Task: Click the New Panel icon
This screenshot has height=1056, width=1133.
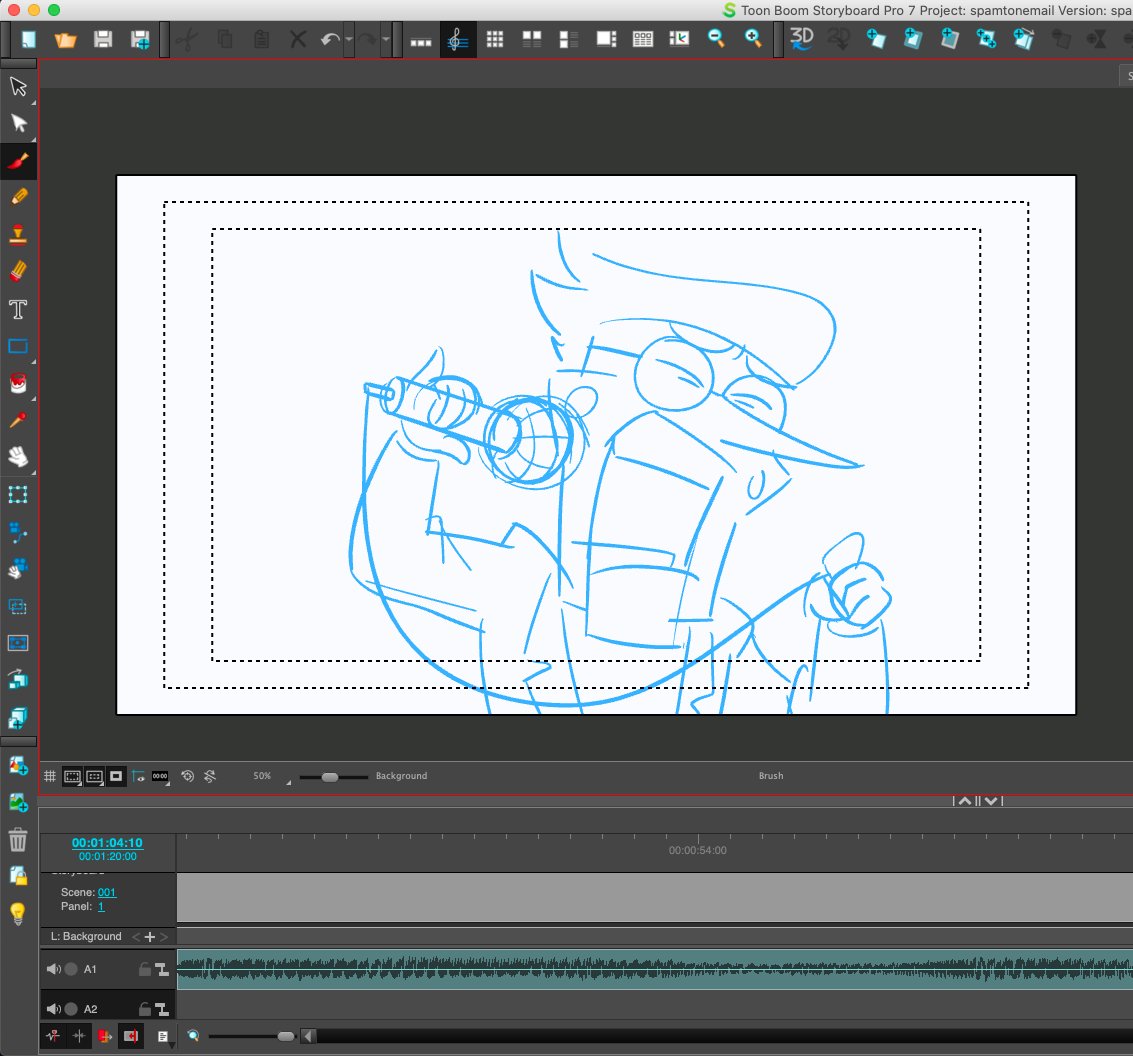Action: [876, 39]
